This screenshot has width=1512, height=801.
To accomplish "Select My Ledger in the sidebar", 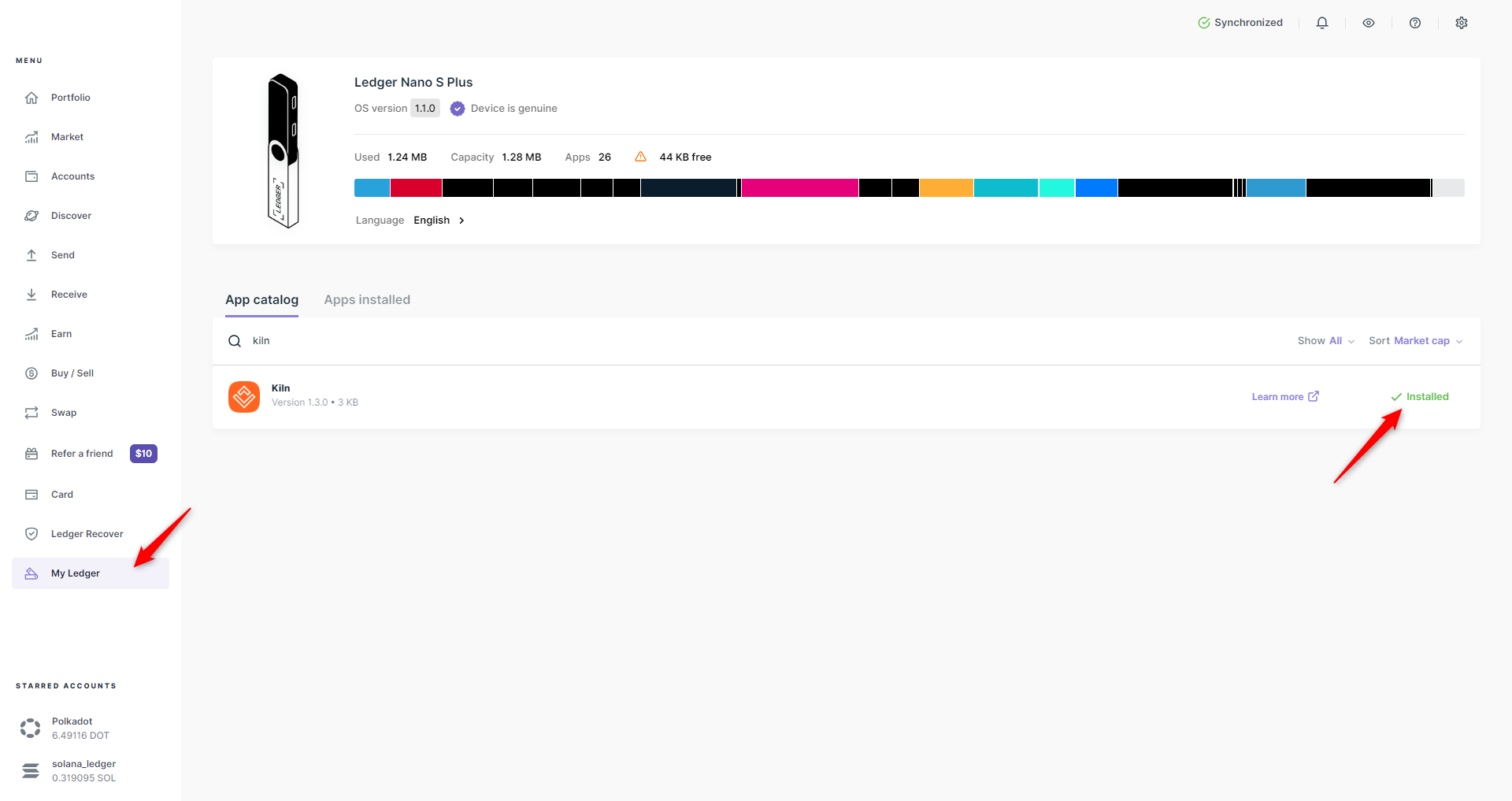I will [91, 573].
